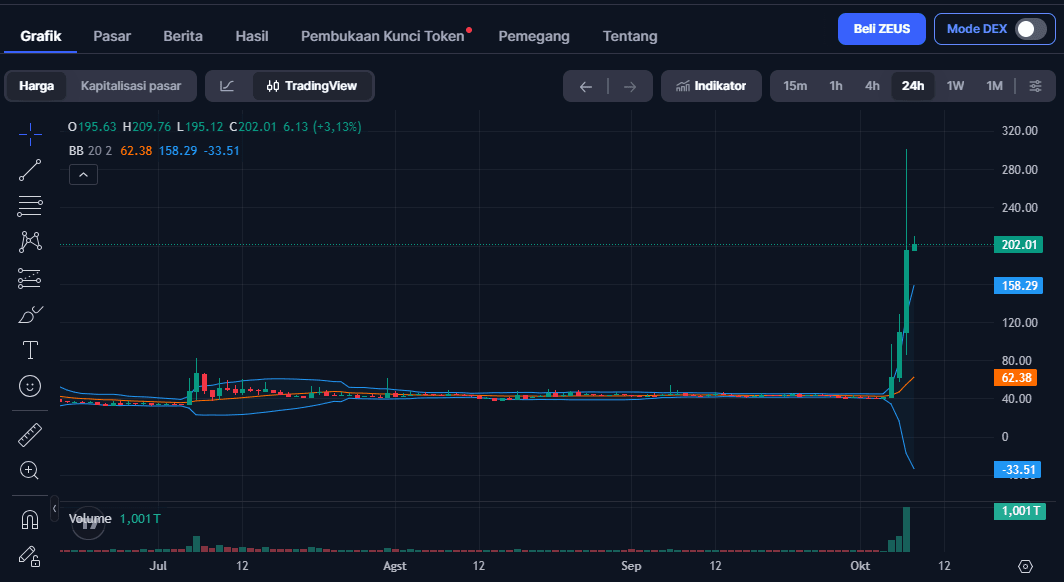Click the Beli ZEUS button

click(881, 29)
